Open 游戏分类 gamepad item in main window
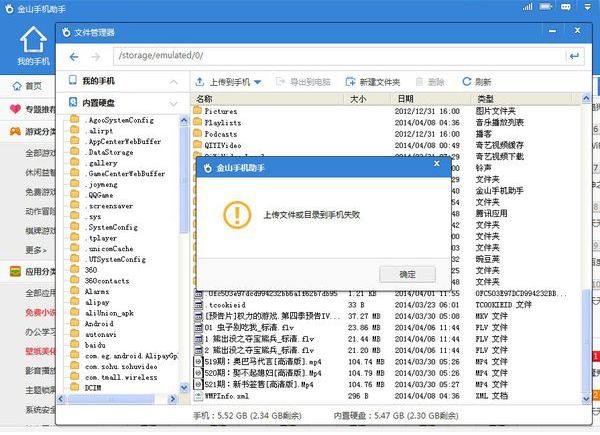The height and width of the screenshot is (435, 600). point(32,132)
